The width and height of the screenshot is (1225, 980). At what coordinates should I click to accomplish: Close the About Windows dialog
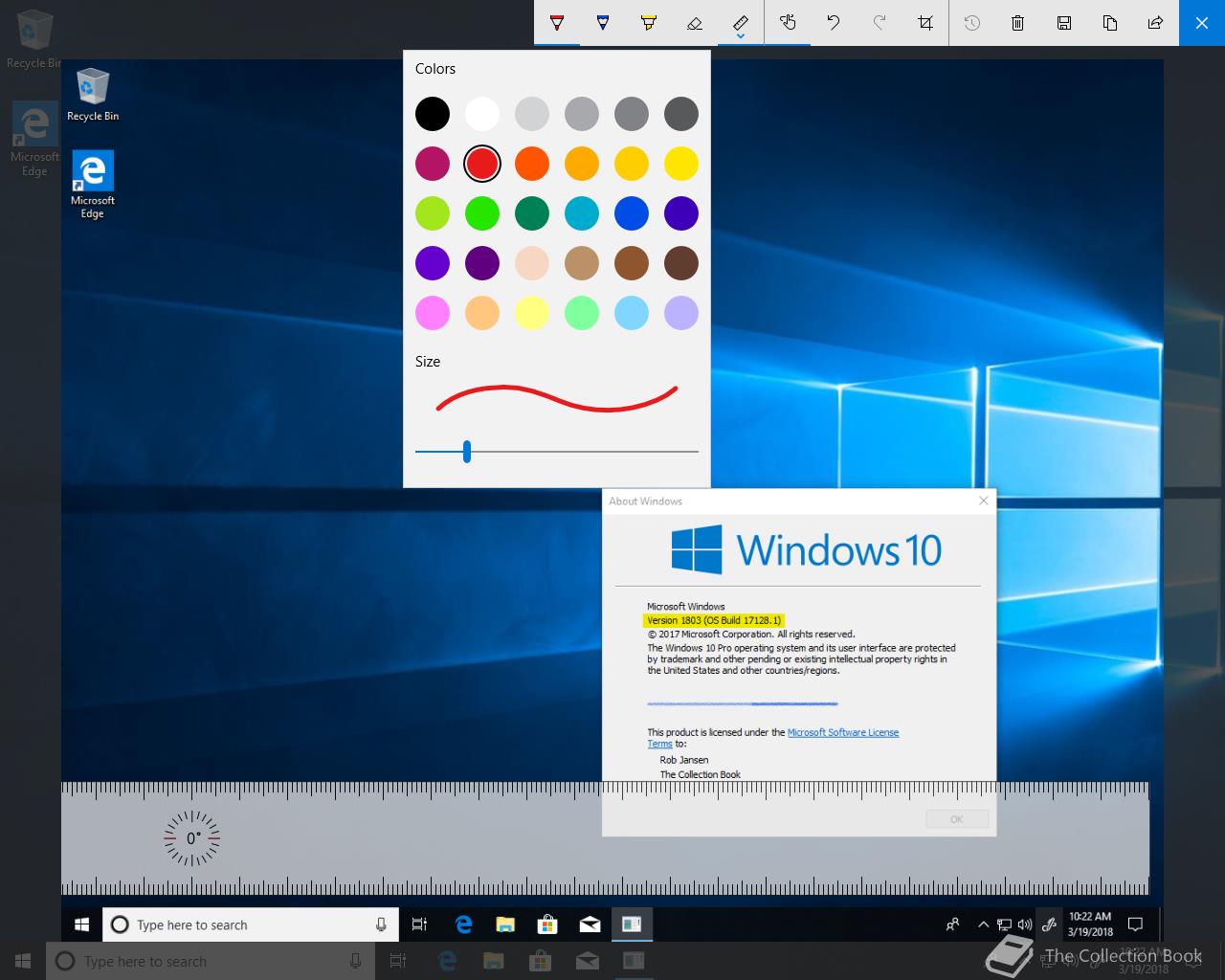pyautogui.click(x=983, y=501)
